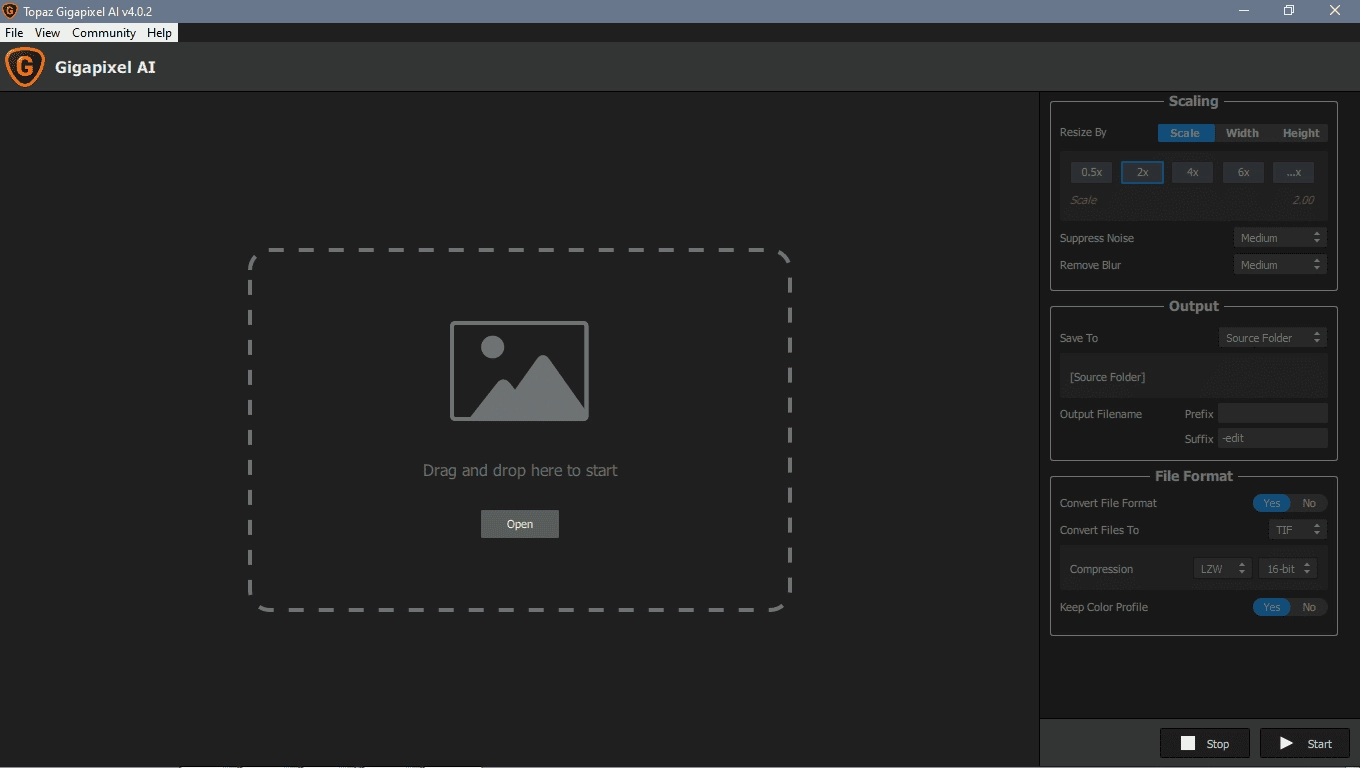This screenshot has height=768, width=1360.
Task: Open the View menu
Action: pyautogui.click(x=47, y=33)
